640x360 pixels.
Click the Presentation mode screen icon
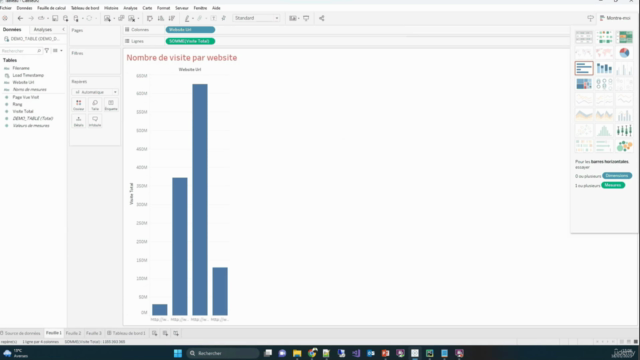(x=306, y=18)
